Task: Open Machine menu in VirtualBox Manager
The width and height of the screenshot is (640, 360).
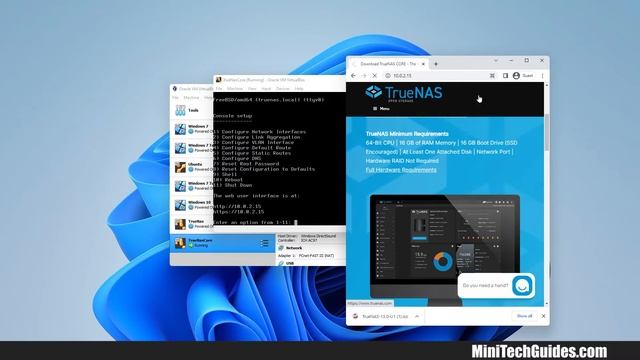Action: tap(191, 98)
